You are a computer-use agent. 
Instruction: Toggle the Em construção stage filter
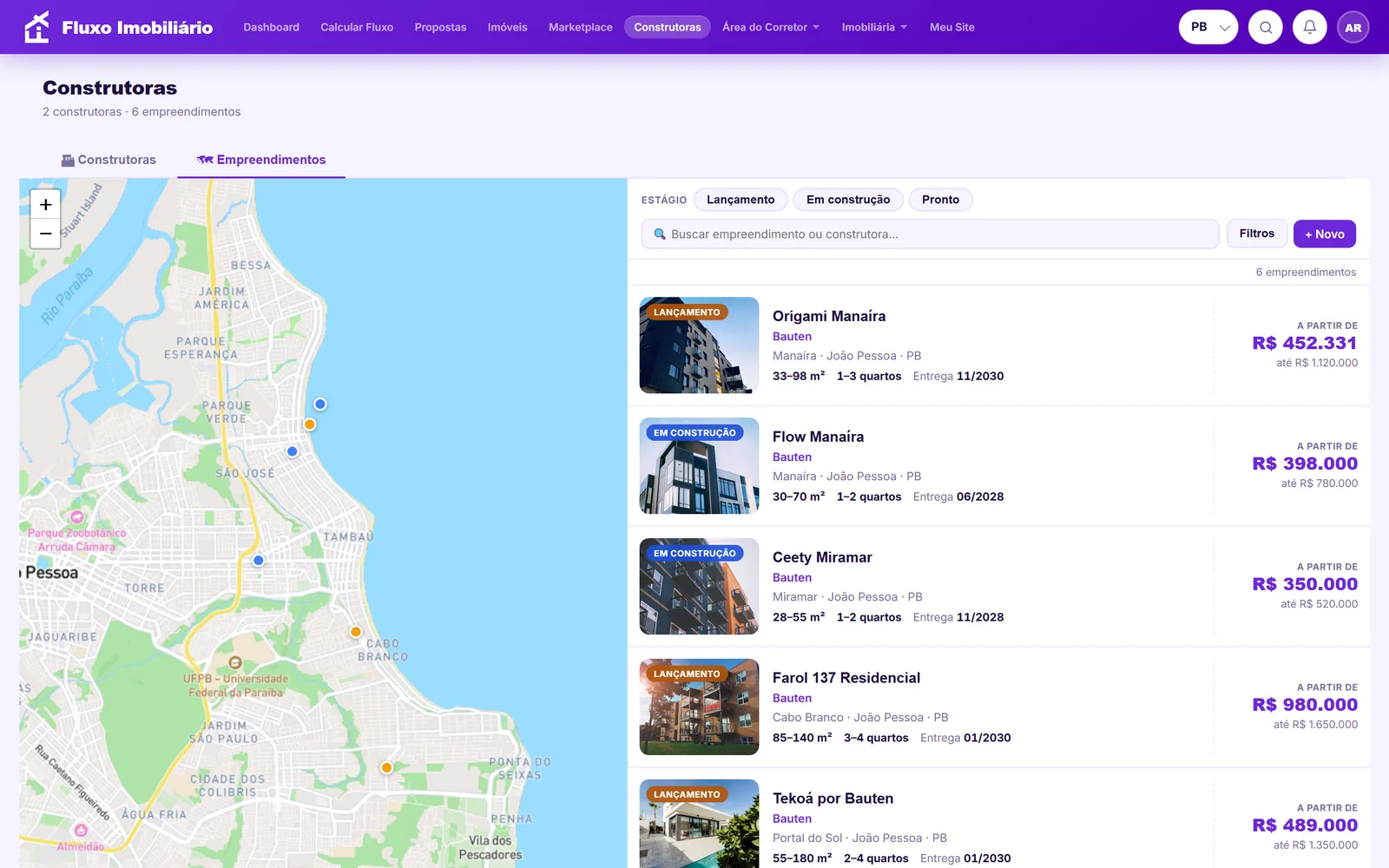coord(848,200)
